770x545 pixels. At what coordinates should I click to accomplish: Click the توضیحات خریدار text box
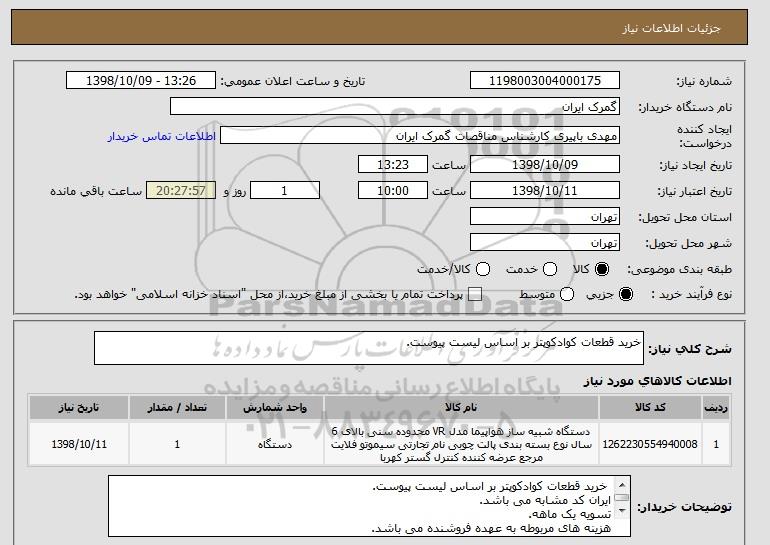[x=369, y=506]
